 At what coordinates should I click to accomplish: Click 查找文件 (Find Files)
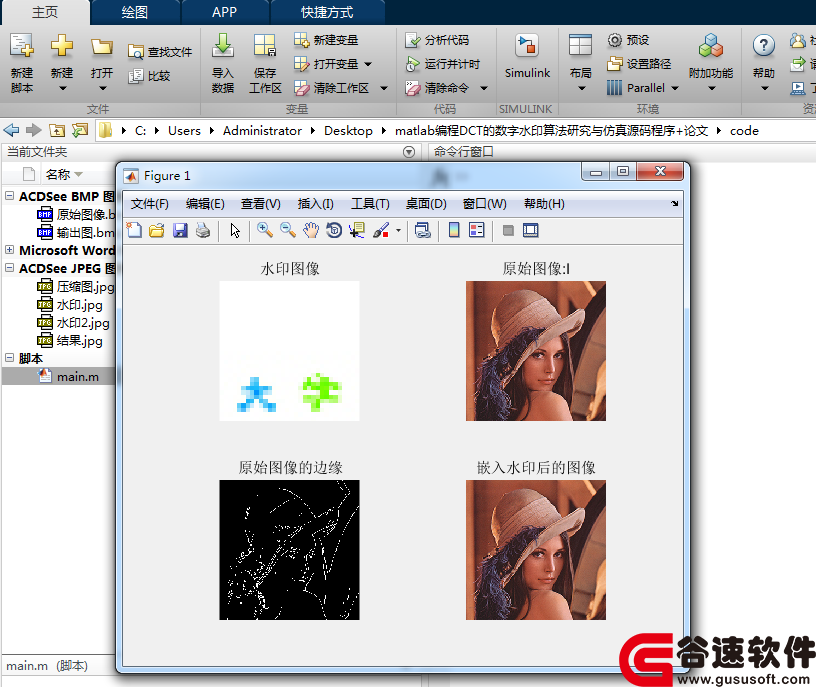[x=160, y=52]
